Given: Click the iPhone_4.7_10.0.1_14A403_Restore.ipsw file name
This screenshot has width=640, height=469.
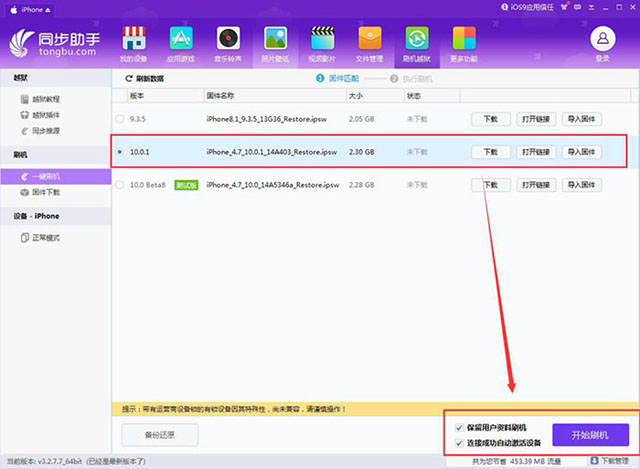Looking at the screenshot, I should click(272, 152).
